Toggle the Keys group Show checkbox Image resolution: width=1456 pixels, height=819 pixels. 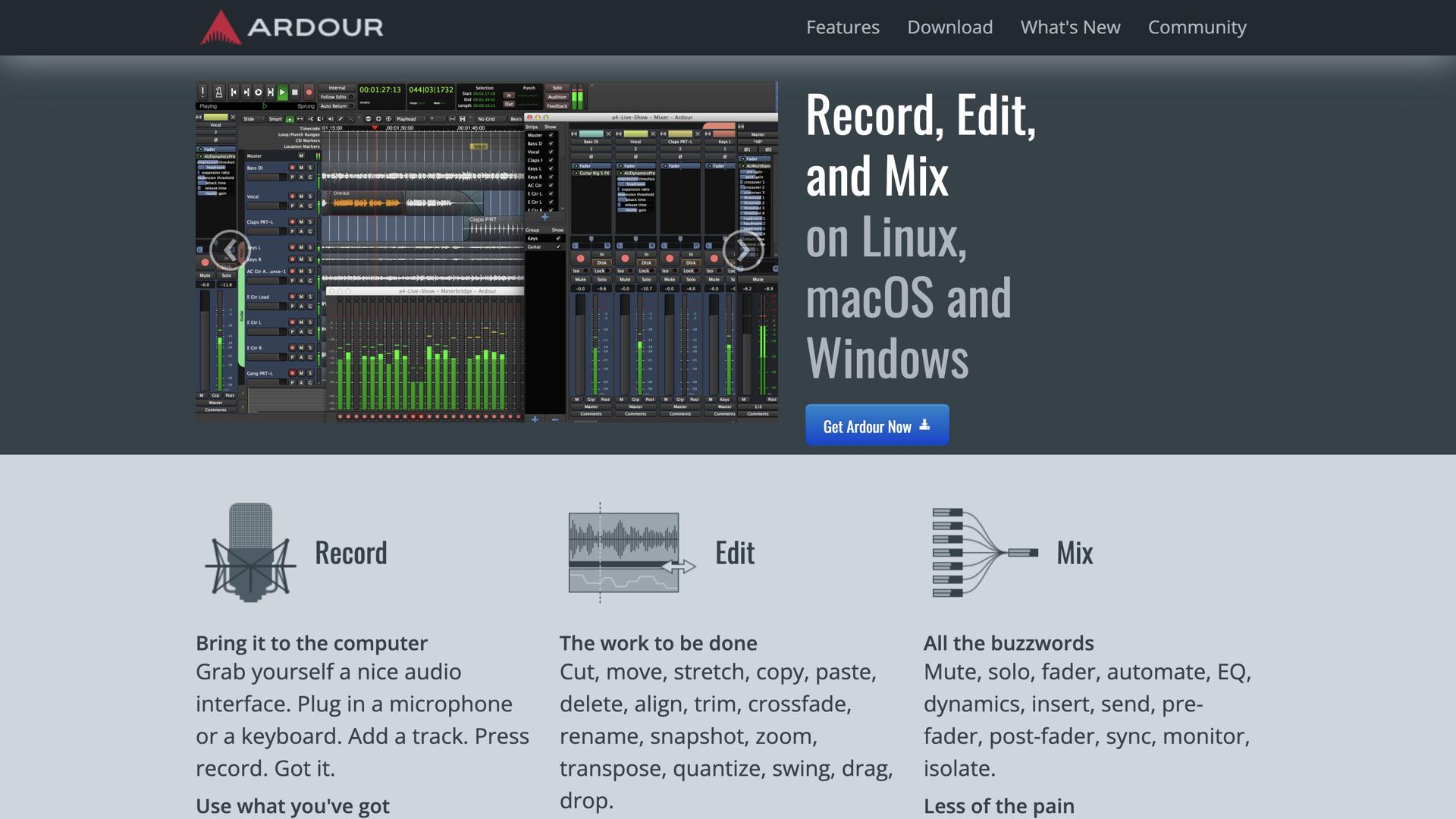[x=558, y=238]
